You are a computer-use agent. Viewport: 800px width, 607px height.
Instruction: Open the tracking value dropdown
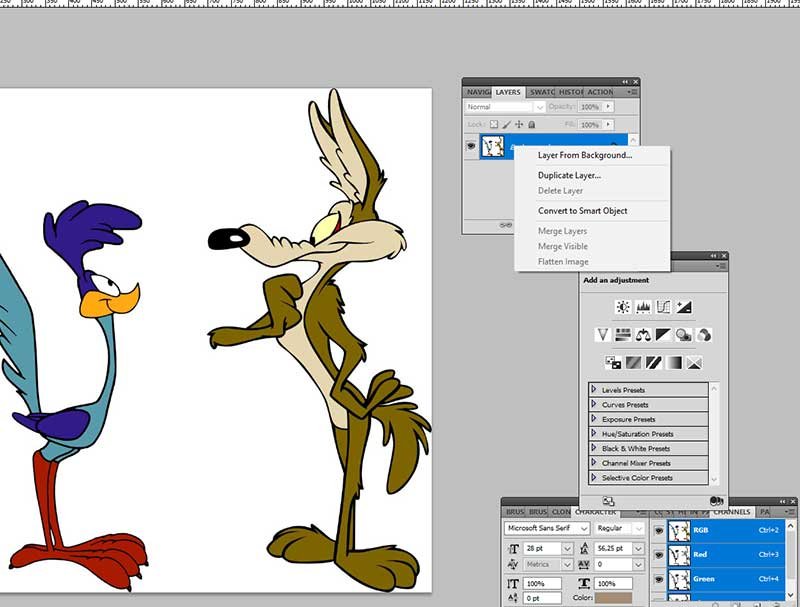(x=638, y=564)
